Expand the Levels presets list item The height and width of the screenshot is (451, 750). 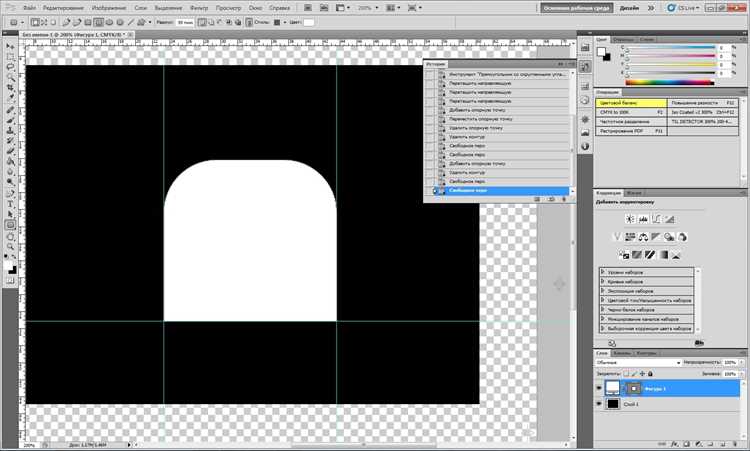pos(646,272)
